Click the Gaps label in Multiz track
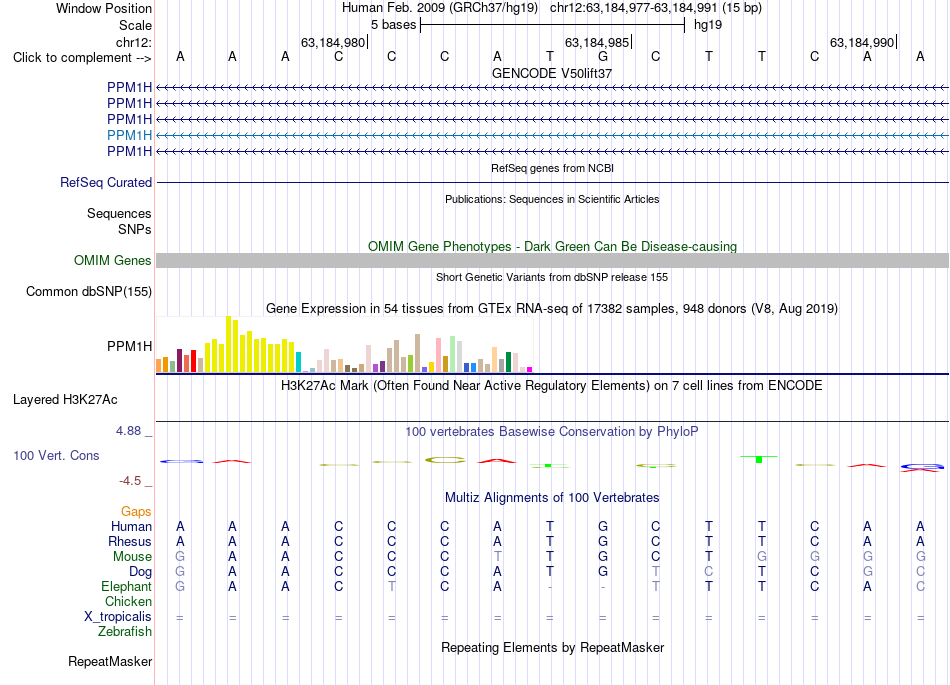The height and width of the screenshot is (685, 950). (x=136, y=512)
